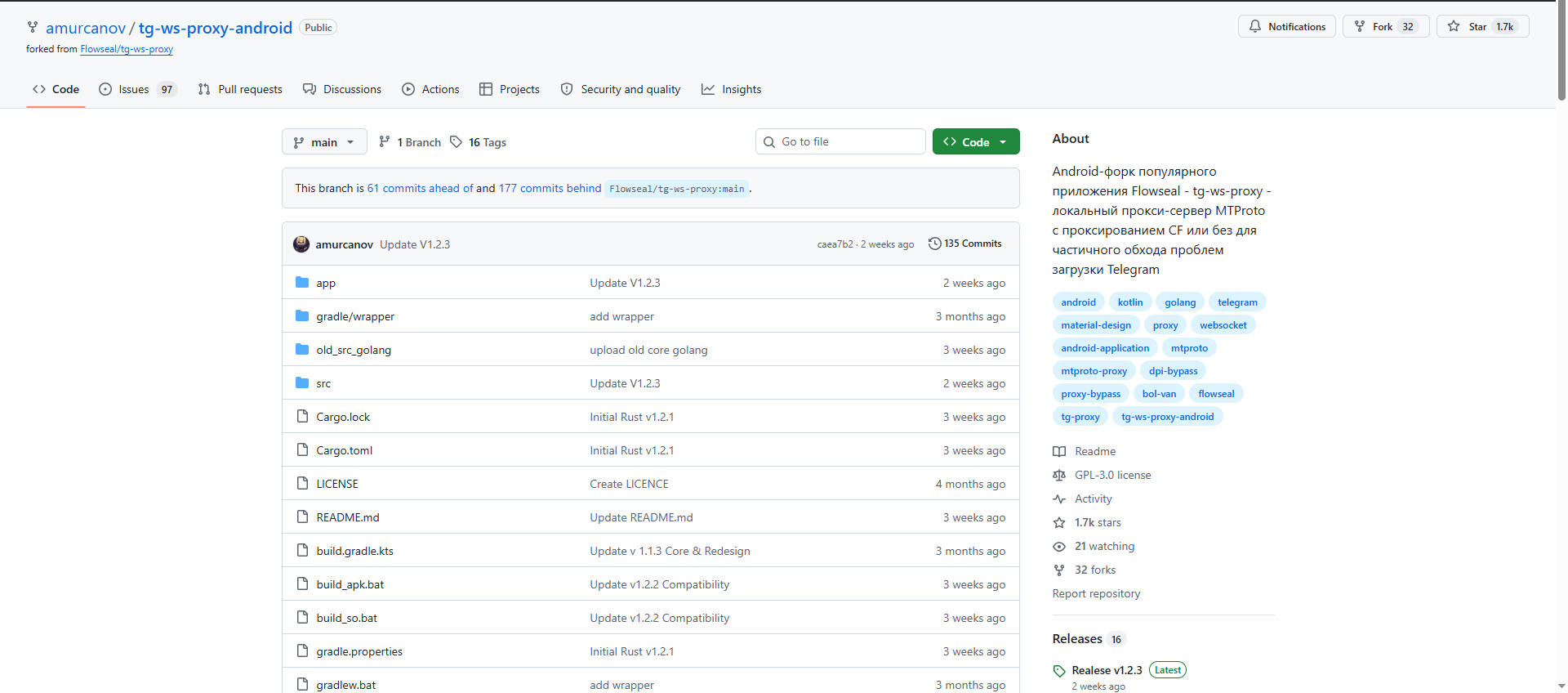Open the gradle.properties file
The height and width of the screenshot is (693, 1568).
click(359, 651)
